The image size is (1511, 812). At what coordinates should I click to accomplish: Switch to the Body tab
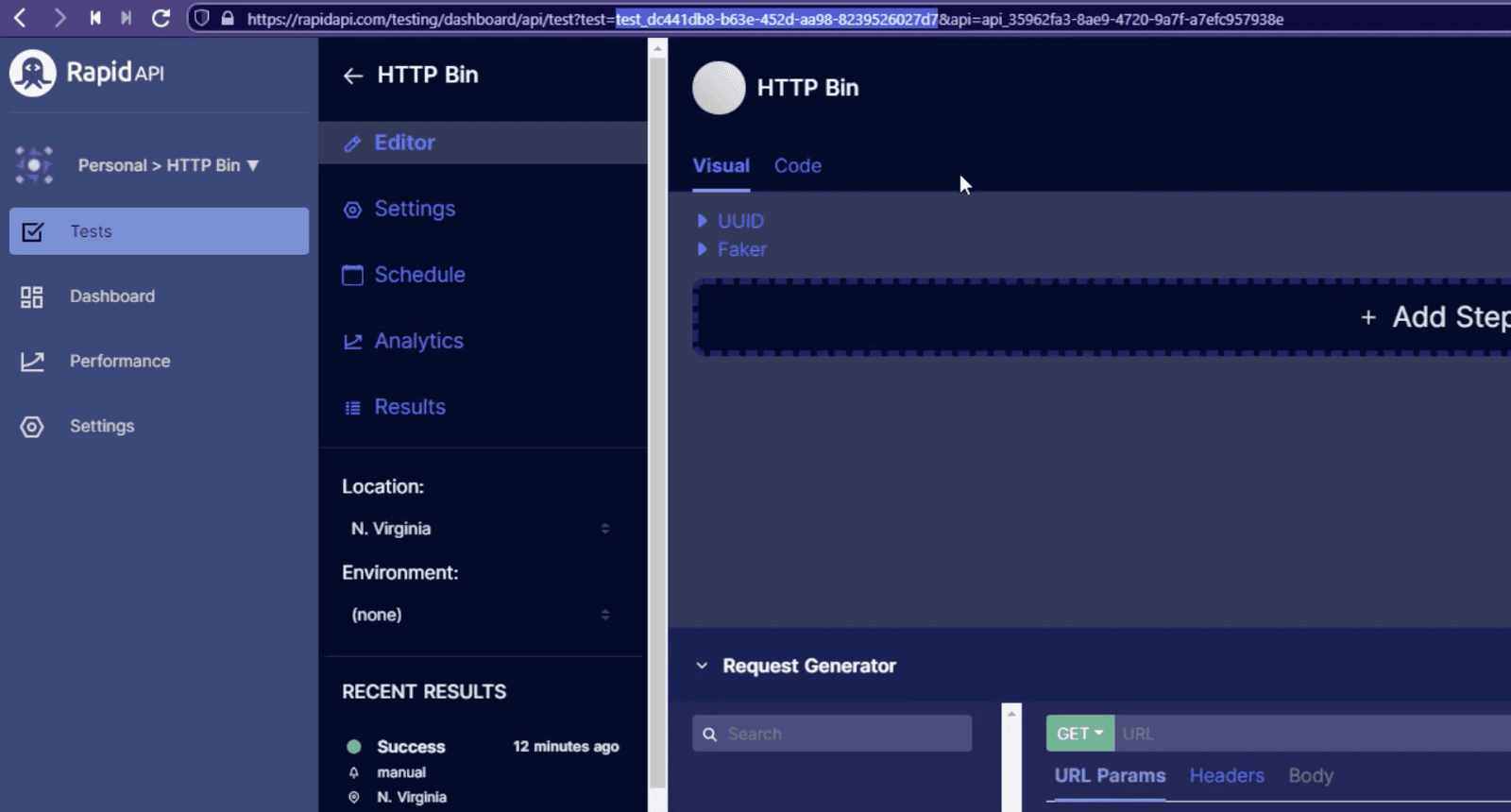[1311, 776]
